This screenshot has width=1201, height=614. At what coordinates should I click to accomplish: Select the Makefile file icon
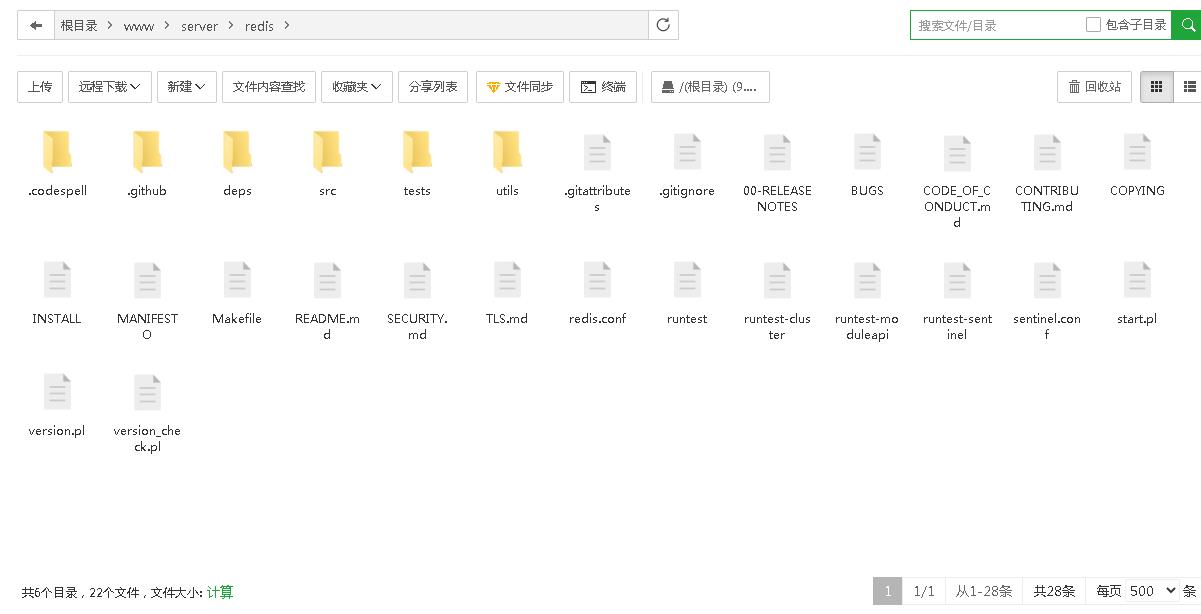point(237,280)
